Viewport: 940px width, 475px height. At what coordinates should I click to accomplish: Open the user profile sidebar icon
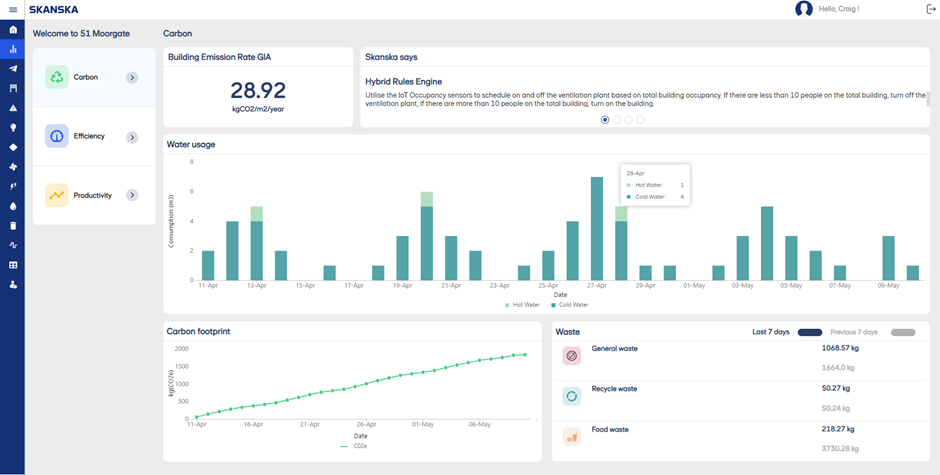click(13, 284)
